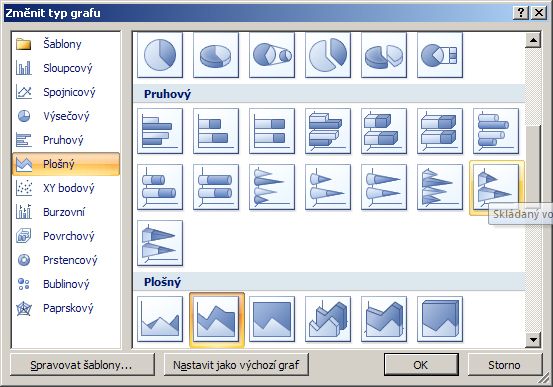Select the first area chart thumbnail
Image resolution: width=553 pixels, height=387 pixels.
[160, 319]
